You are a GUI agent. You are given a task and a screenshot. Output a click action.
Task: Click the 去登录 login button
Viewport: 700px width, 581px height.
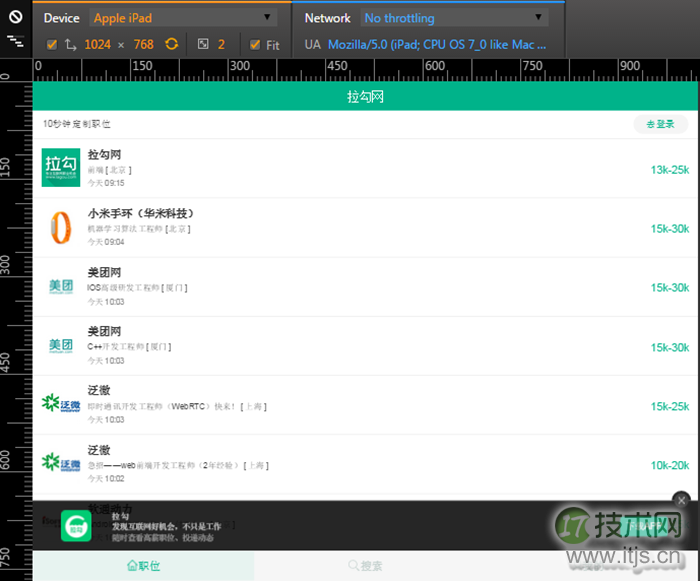coord(661,124)
